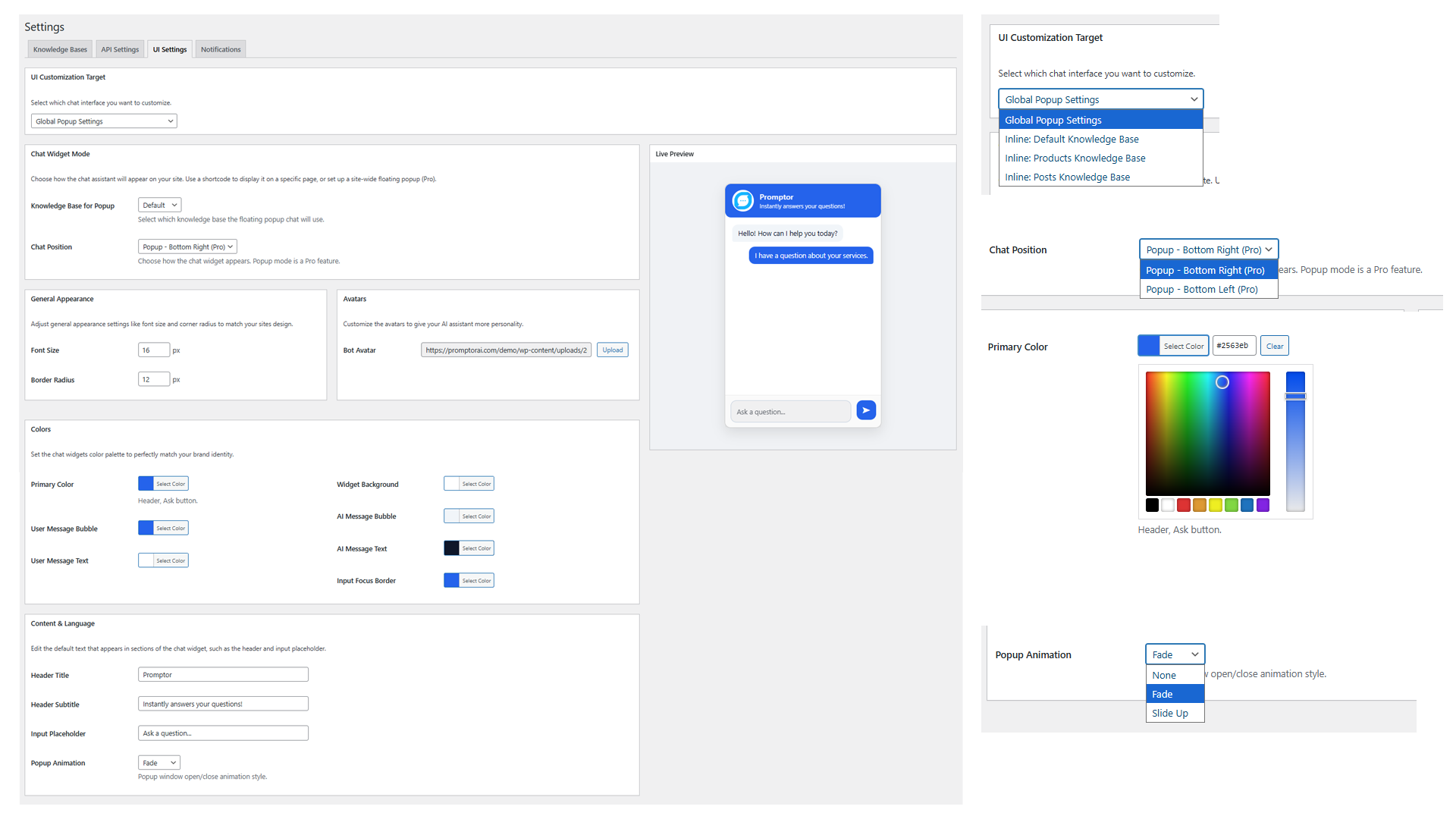1456x819 pixels.
Task: Open the Notifications tab
Action: pos(221,50)
